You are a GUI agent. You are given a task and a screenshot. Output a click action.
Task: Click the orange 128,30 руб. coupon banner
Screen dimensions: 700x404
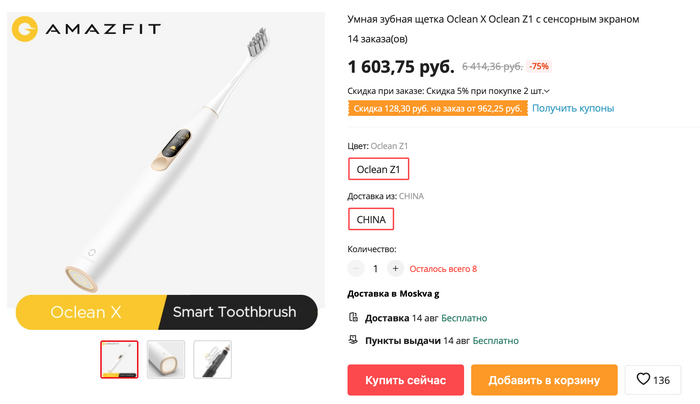(436, 108)
